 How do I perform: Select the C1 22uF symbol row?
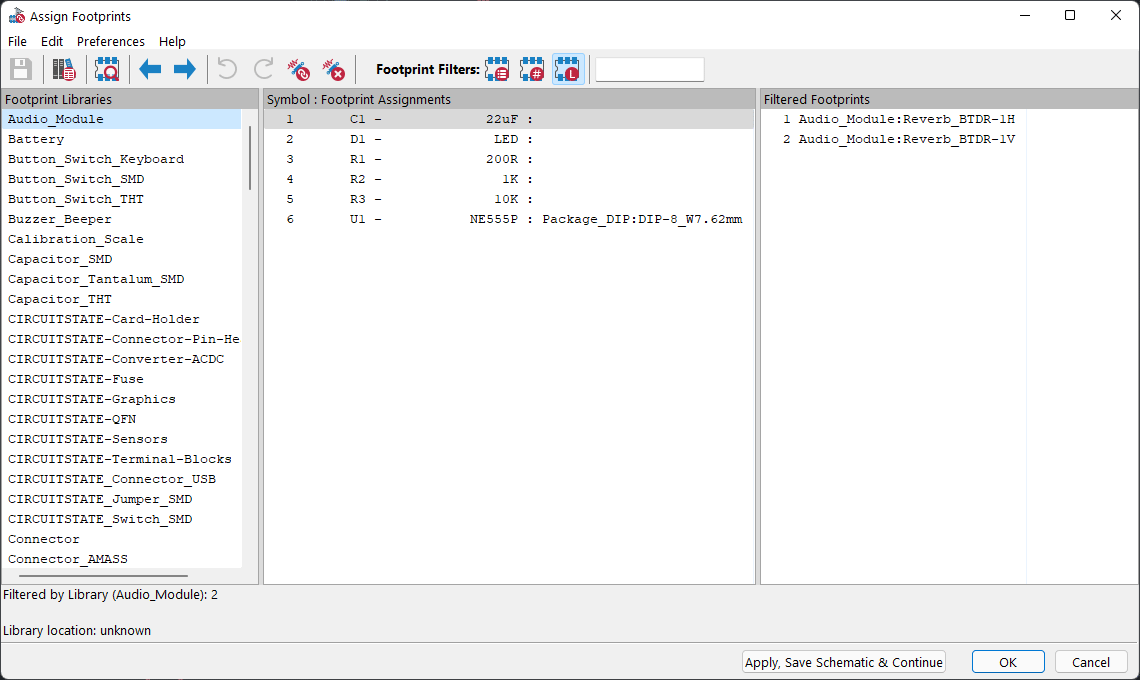509,119
